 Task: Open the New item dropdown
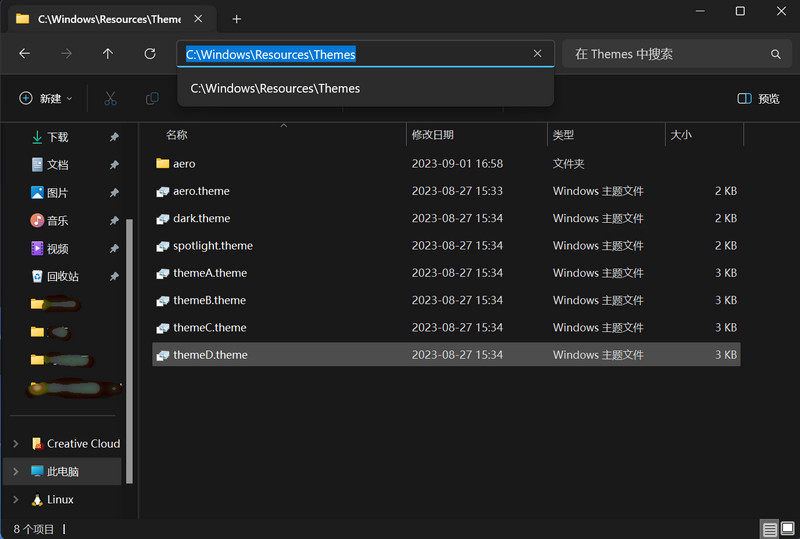tap(46, 98)
